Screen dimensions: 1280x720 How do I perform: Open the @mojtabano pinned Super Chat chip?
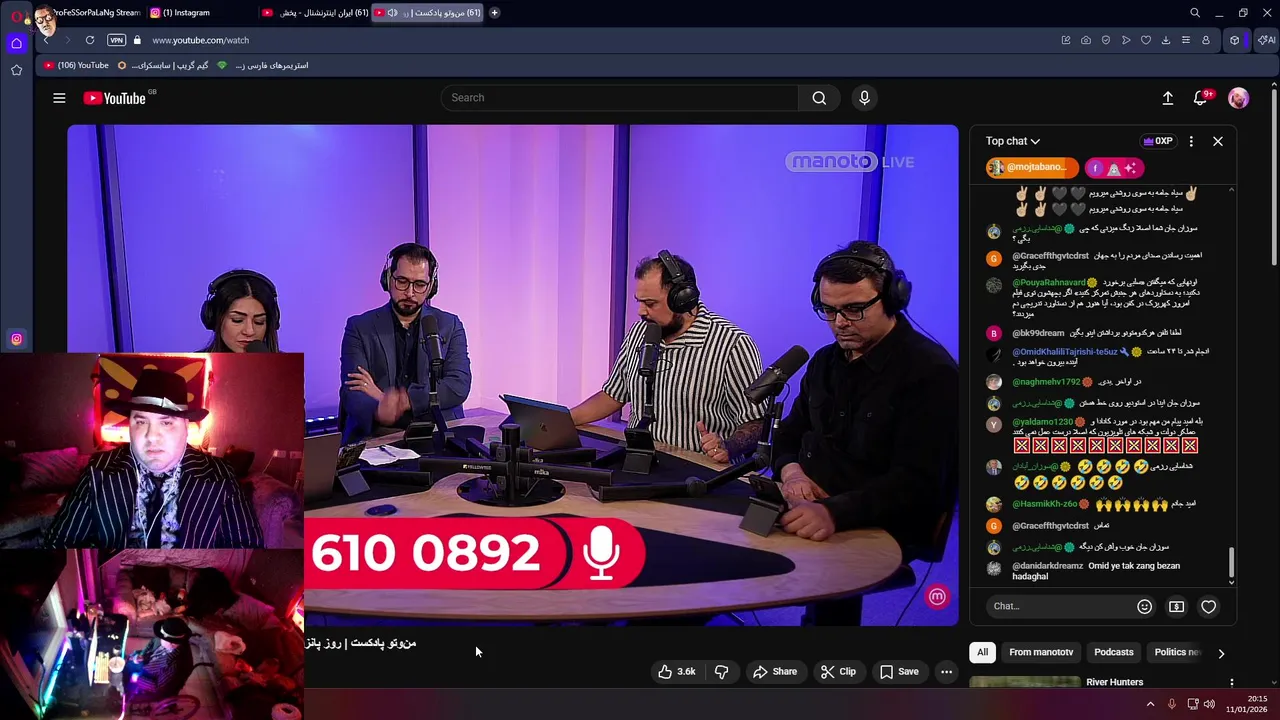[1032, 168]
